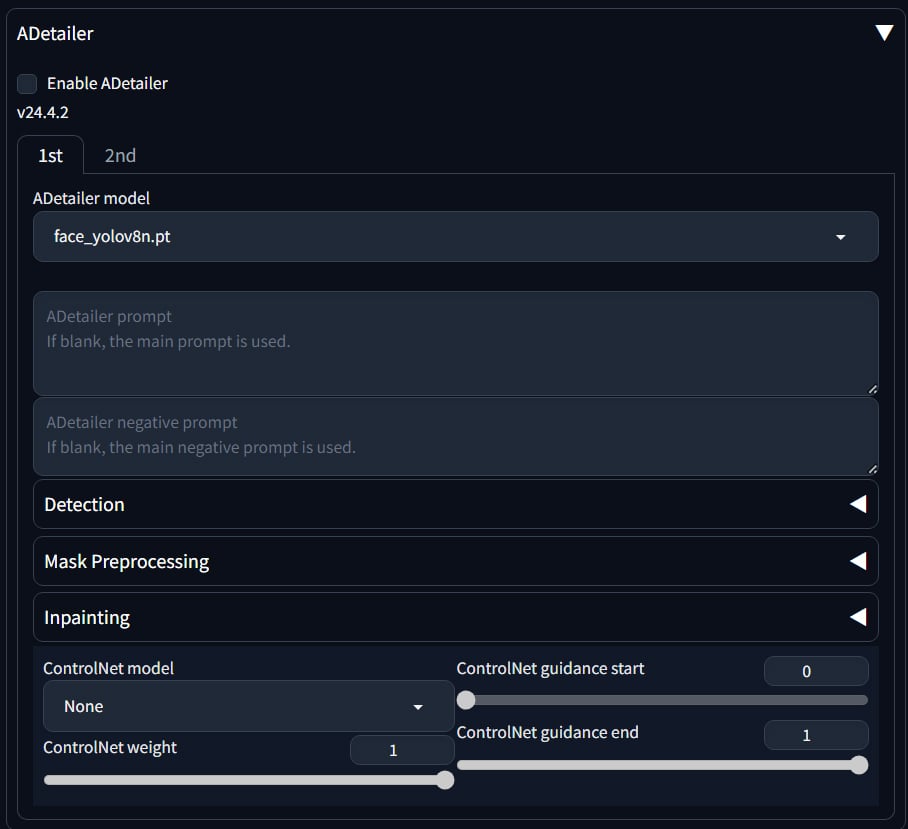Click the 'Enable ADetailer' label text
This screenshot has width=908, height=829.
pyautogui.click(x=107, y=83)
